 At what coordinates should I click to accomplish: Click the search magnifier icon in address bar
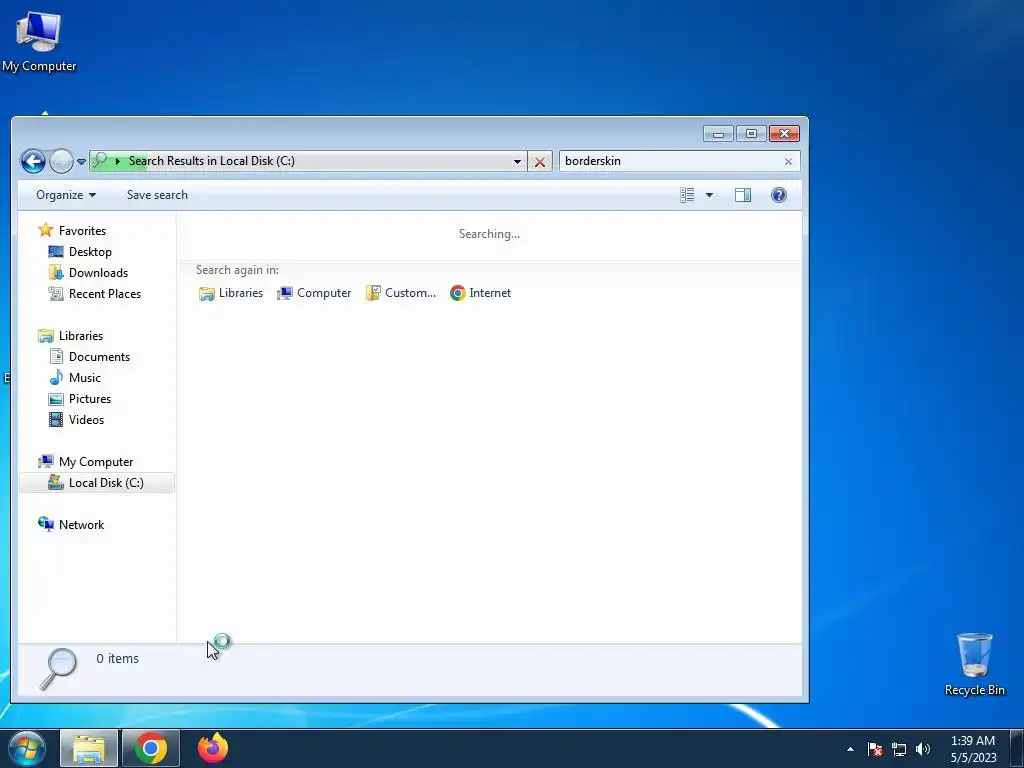100,161
